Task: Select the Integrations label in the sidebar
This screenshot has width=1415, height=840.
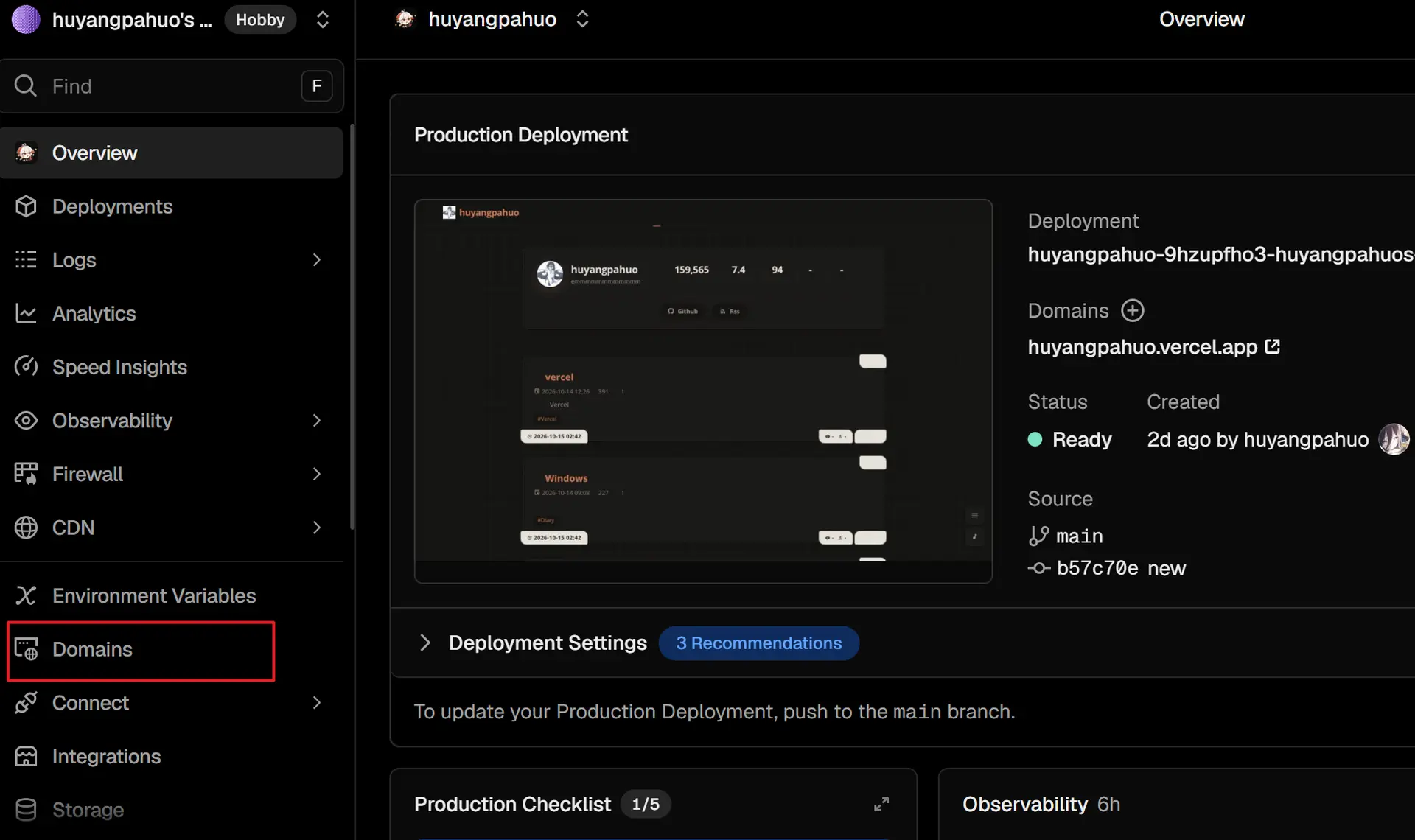Action: pos(106,756)
